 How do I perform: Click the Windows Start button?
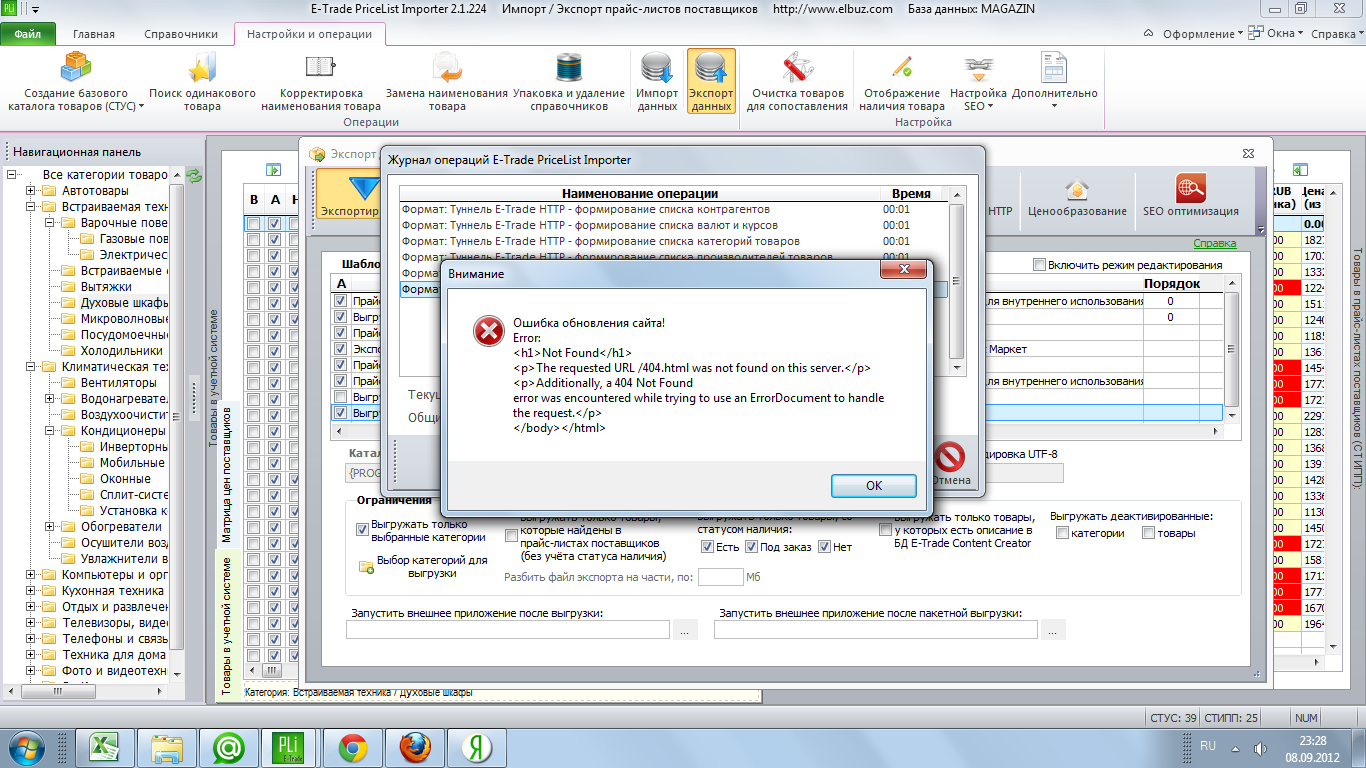(x=26, y=747)
